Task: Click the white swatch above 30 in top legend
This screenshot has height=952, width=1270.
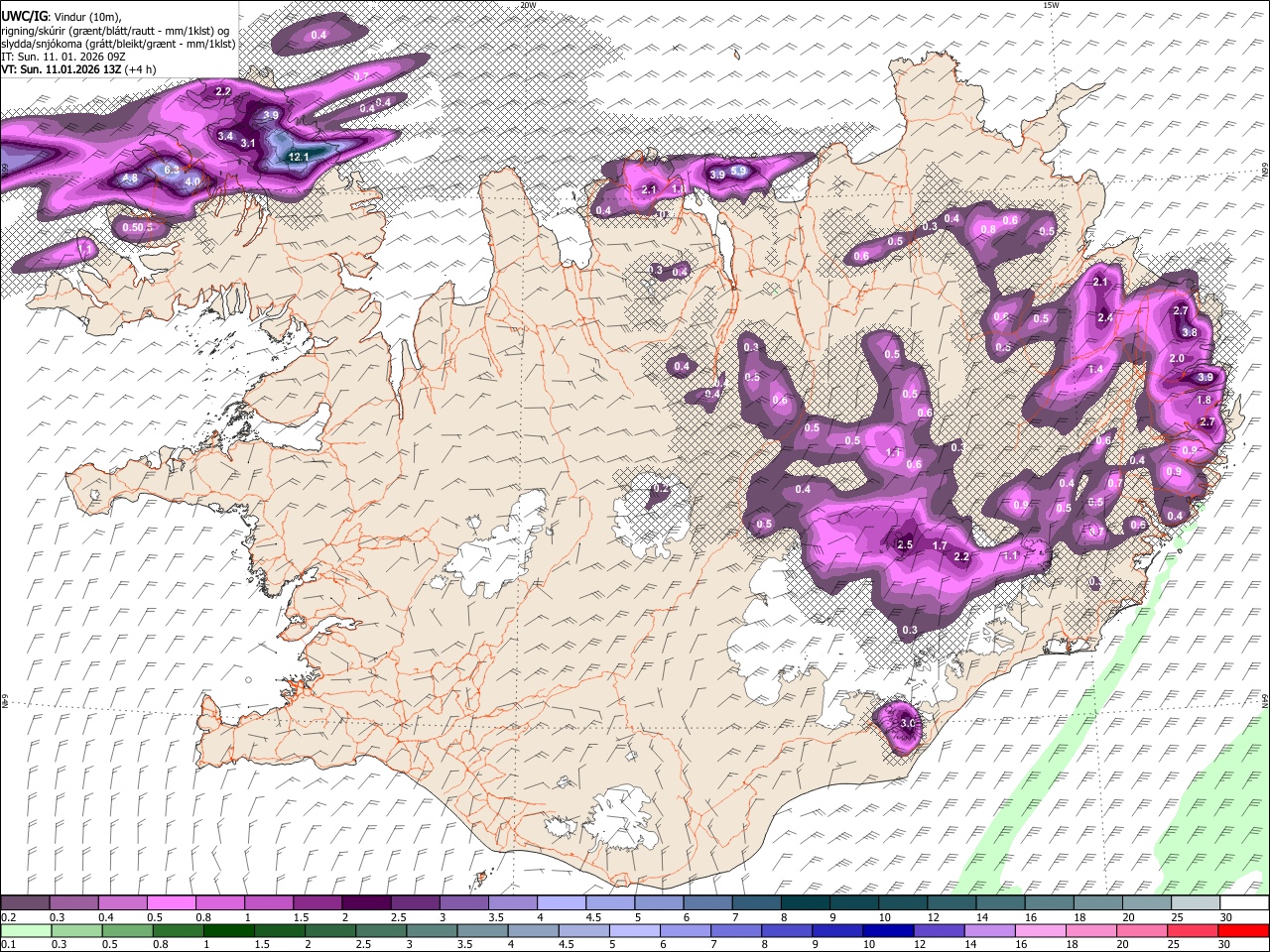Action: tap(1244, 902)
